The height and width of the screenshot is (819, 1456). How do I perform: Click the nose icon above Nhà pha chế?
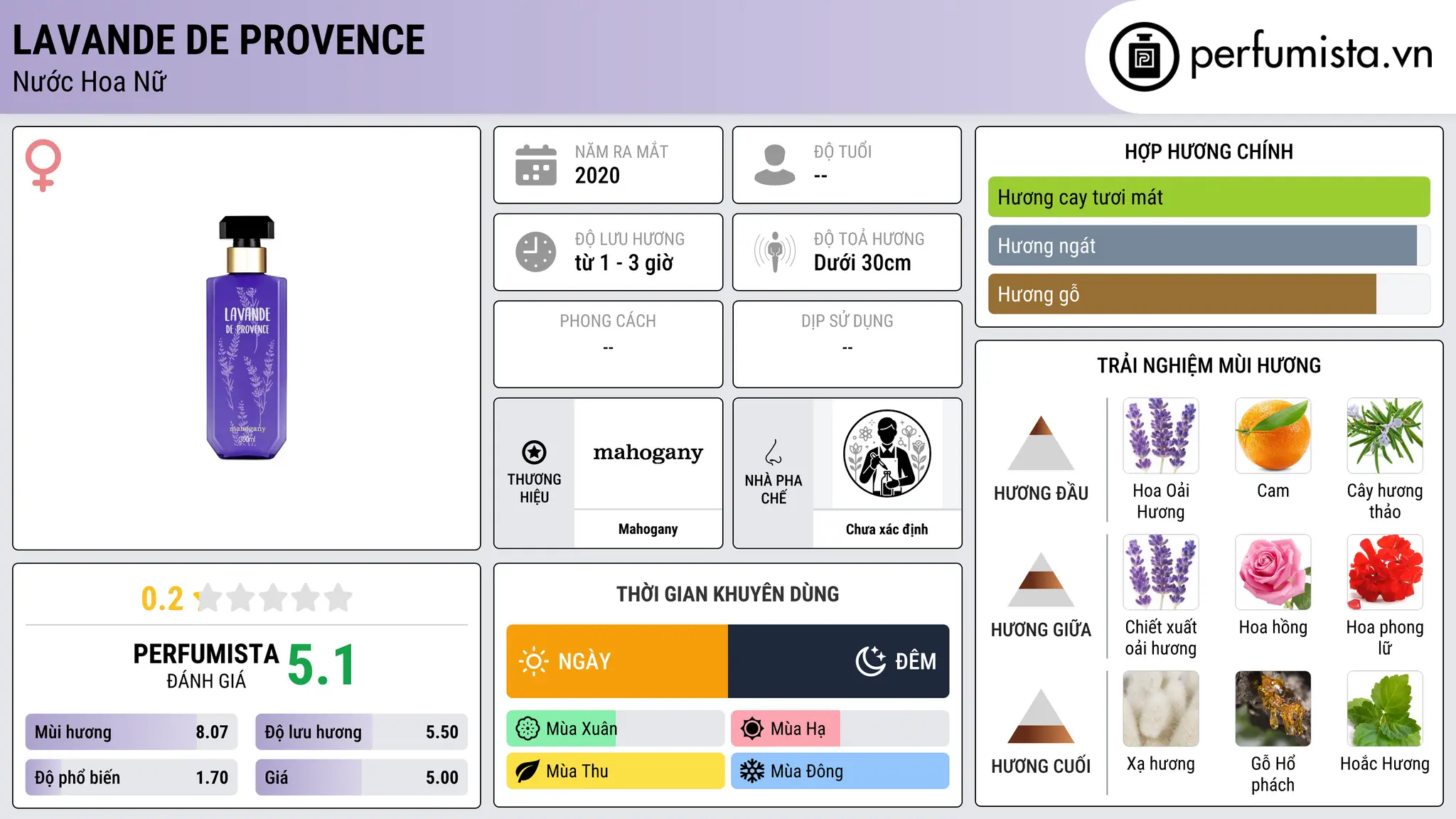coord(773,452)
